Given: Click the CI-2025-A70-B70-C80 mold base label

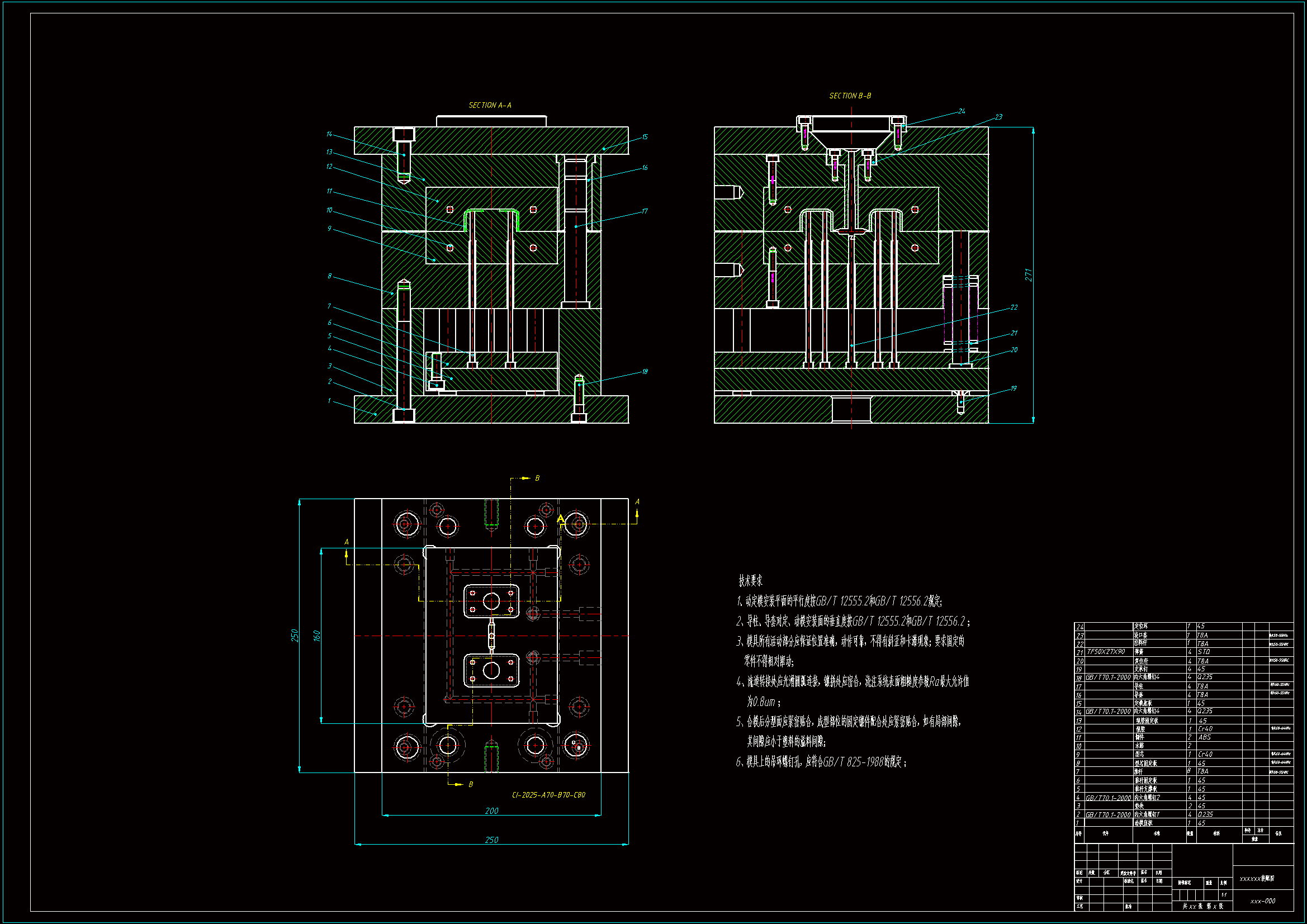Looking at the screenshot, I should coord(548,795).
